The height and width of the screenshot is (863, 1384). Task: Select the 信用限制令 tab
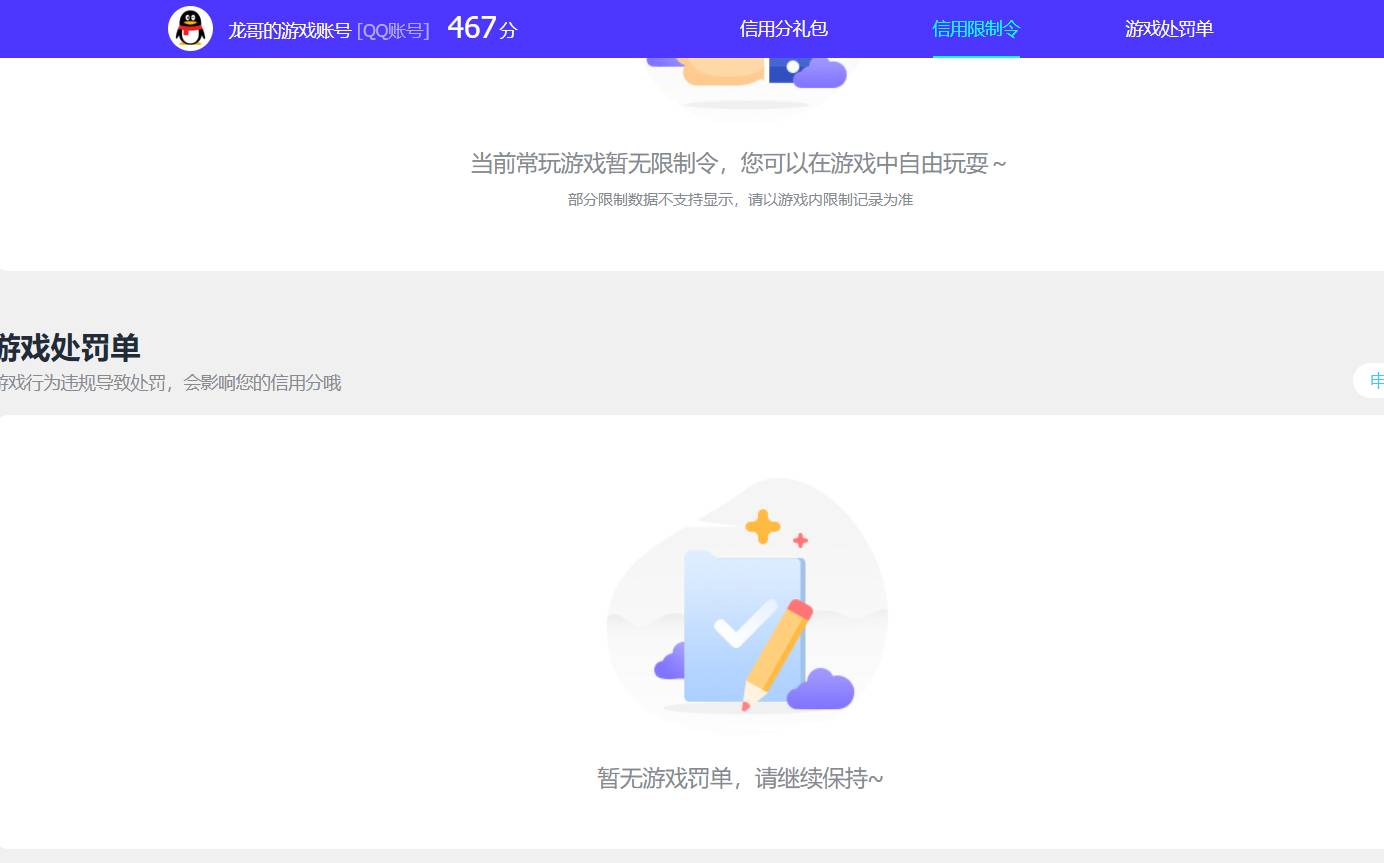(x=975, y=29)
